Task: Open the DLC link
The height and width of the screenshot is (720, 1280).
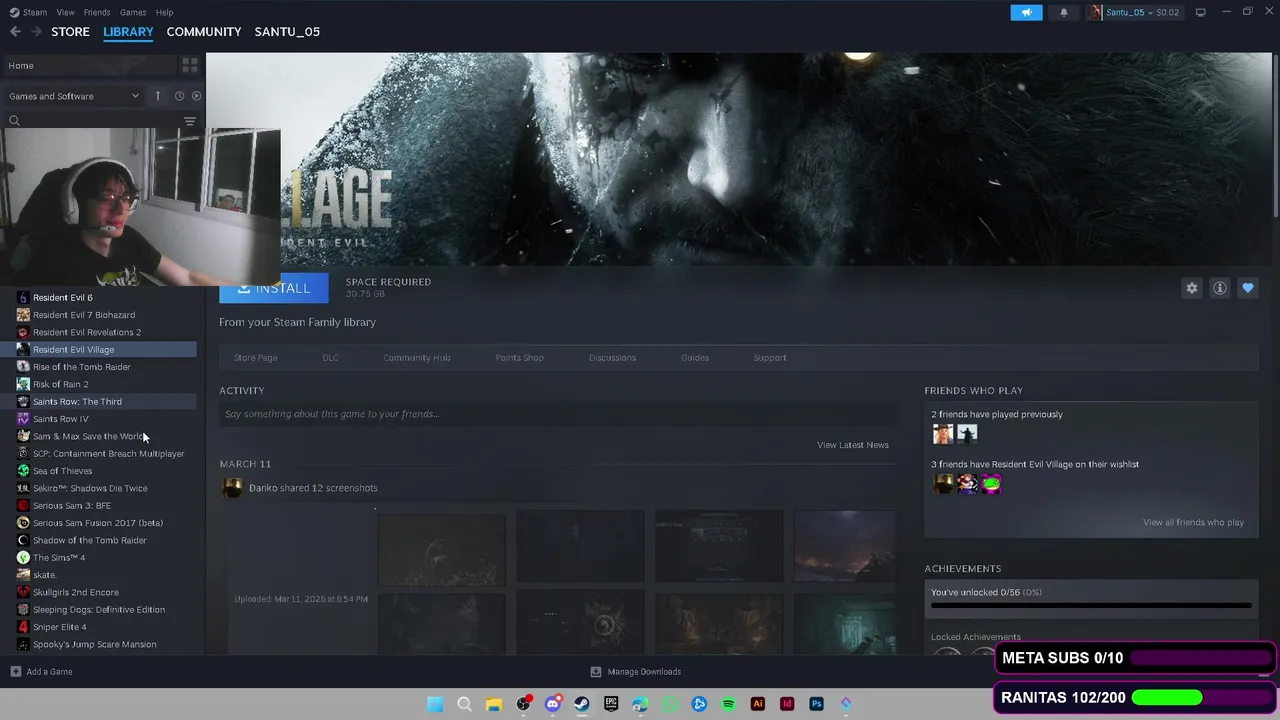Action: point(330,357)
